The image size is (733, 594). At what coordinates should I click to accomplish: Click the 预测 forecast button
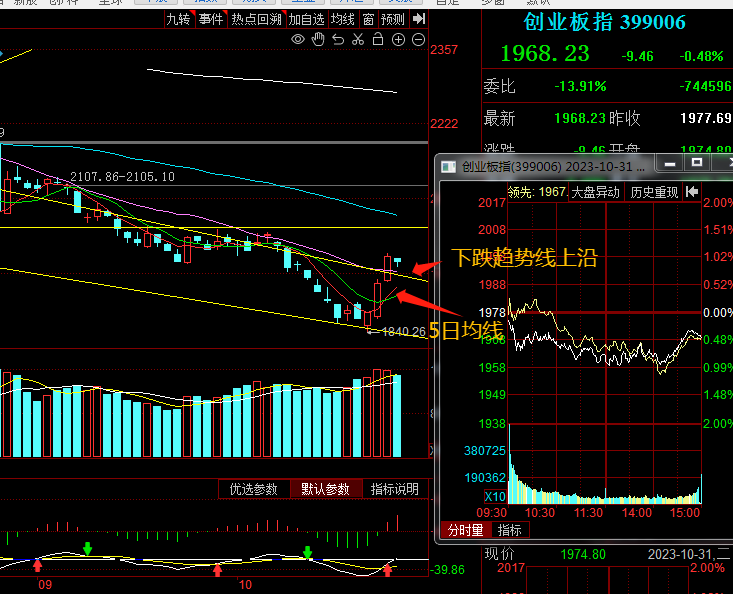click(393, 19)
